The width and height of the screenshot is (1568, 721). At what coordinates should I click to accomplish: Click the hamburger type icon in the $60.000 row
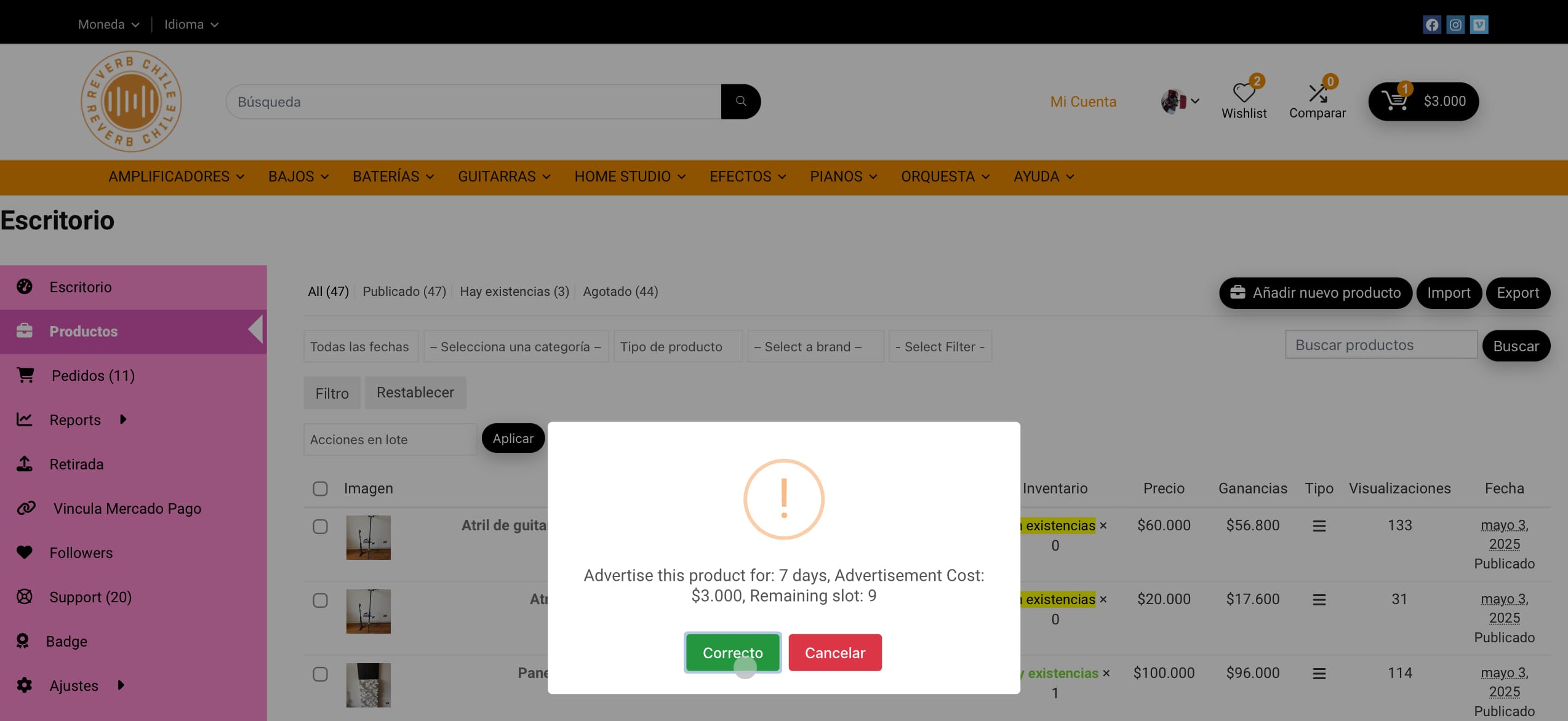tap(1319, 526)
